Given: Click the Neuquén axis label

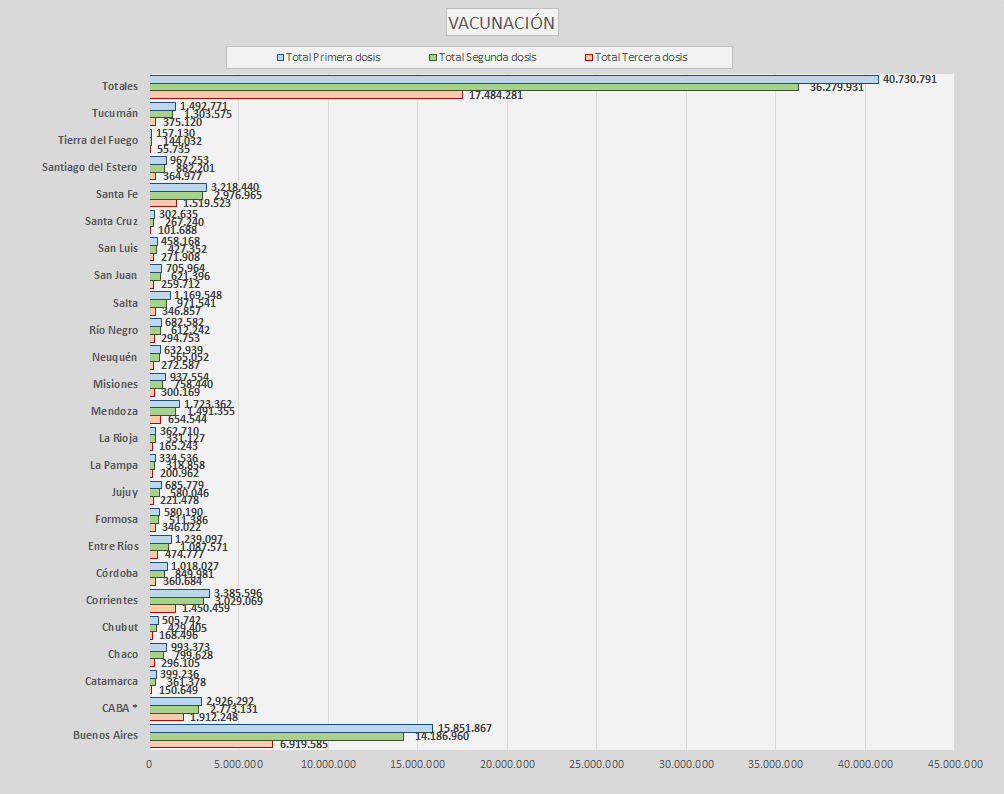Looking at the screenshot, I should coord(115,357).
